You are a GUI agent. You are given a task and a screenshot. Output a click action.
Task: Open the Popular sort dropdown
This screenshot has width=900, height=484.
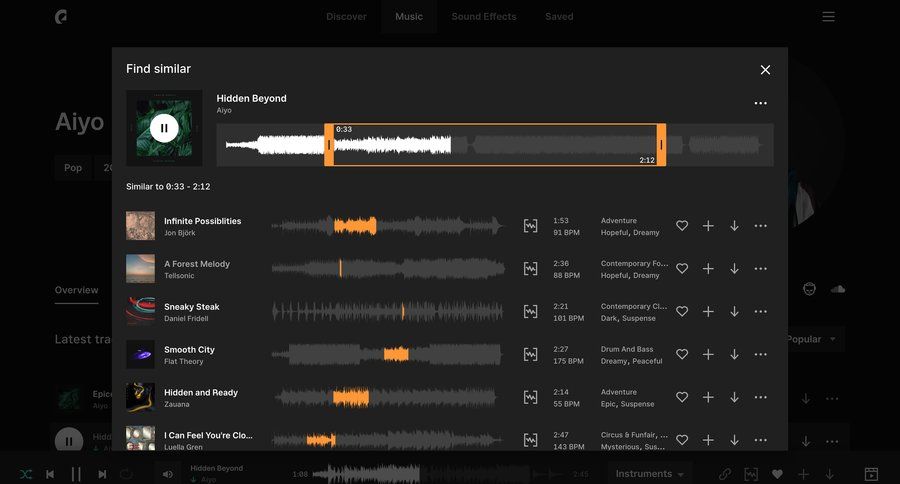(811, 339)
